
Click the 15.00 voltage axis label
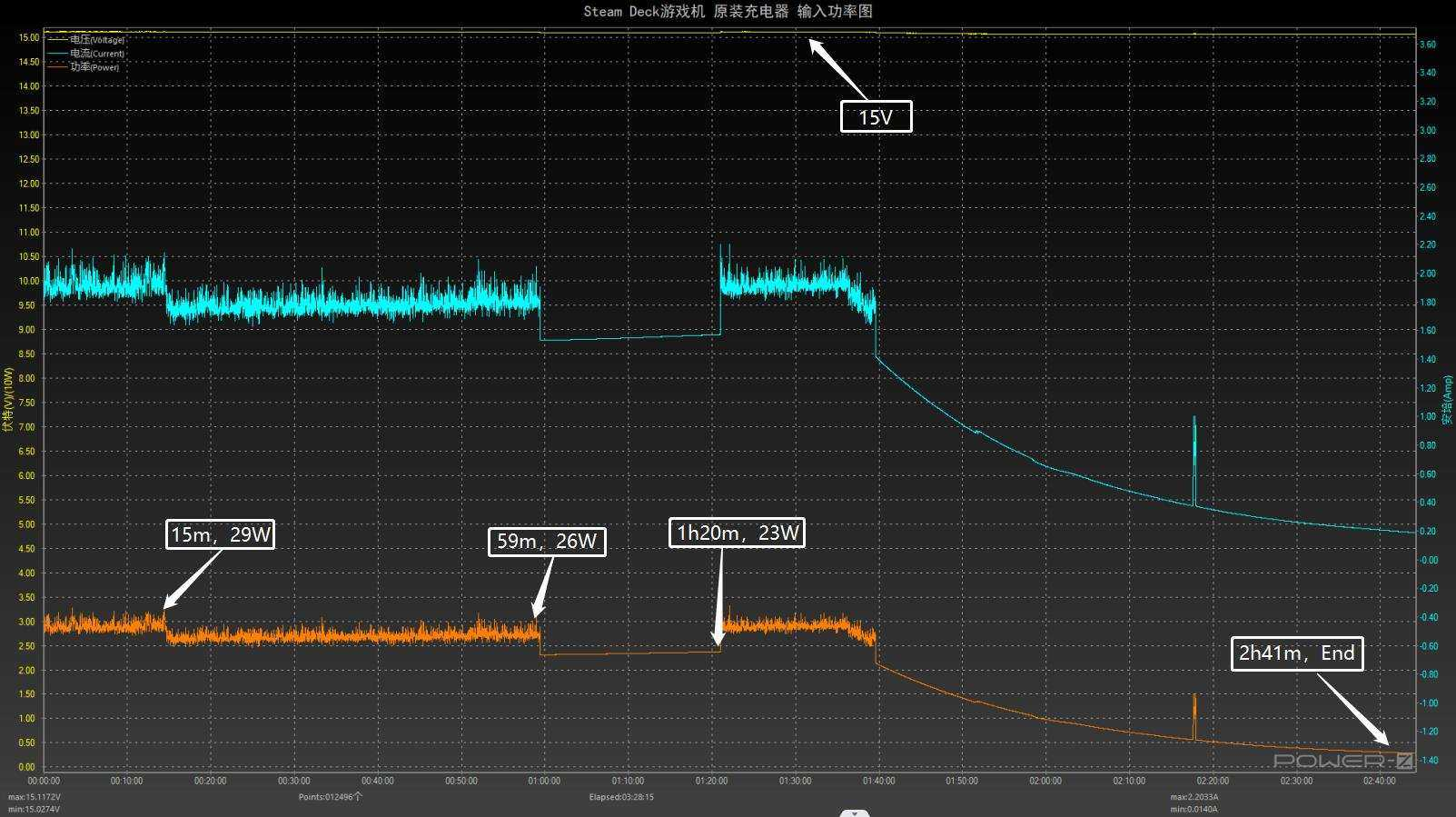click(28, 38)
